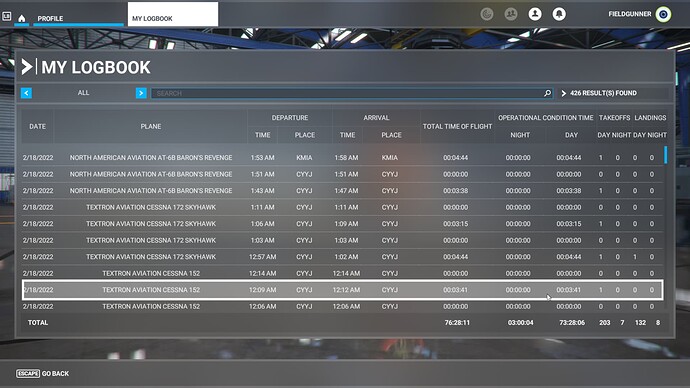The width and height of the screenshot is (690, 388).
Task: Click total flight time 76:28:11
Action: [457, 322]
